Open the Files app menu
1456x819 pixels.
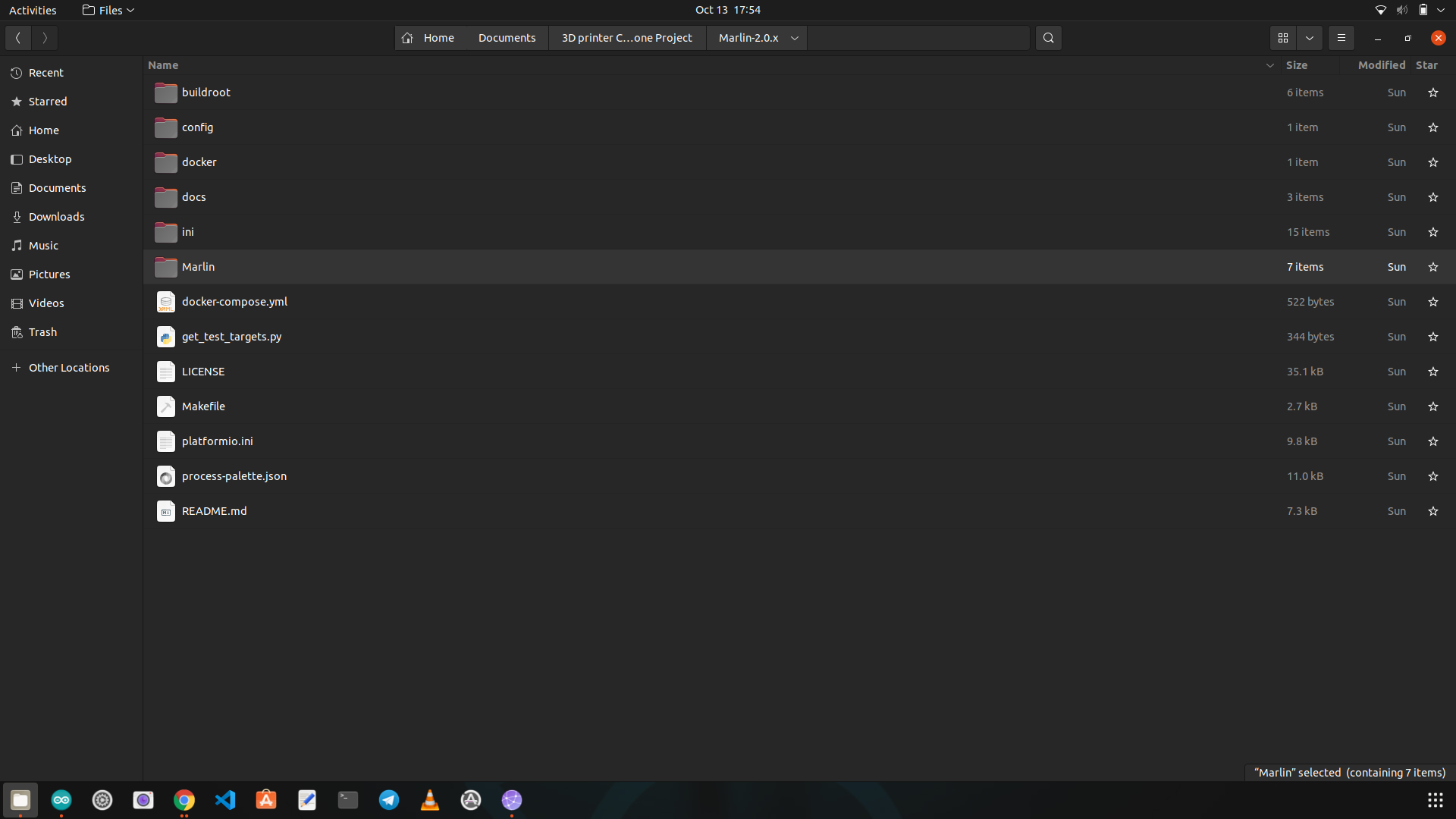click(x=108, y=10)
